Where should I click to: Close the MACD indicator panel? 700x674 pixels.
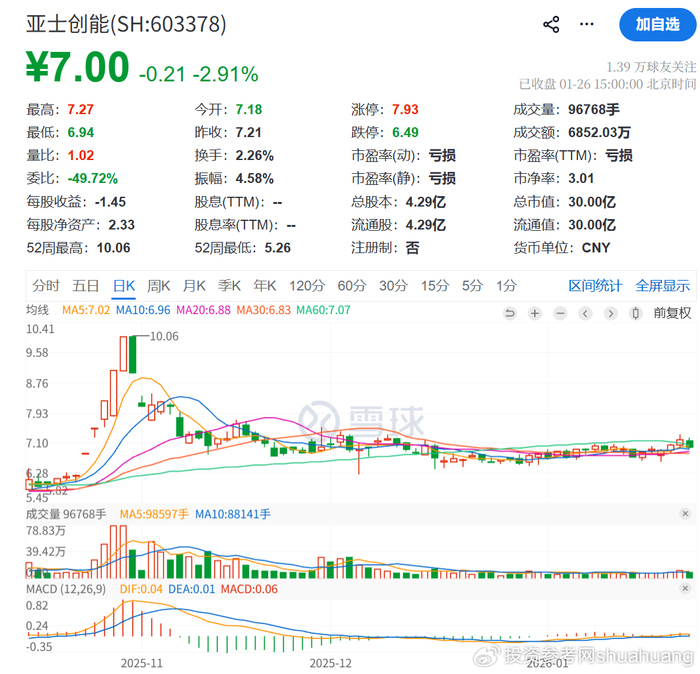click(685, 589)
